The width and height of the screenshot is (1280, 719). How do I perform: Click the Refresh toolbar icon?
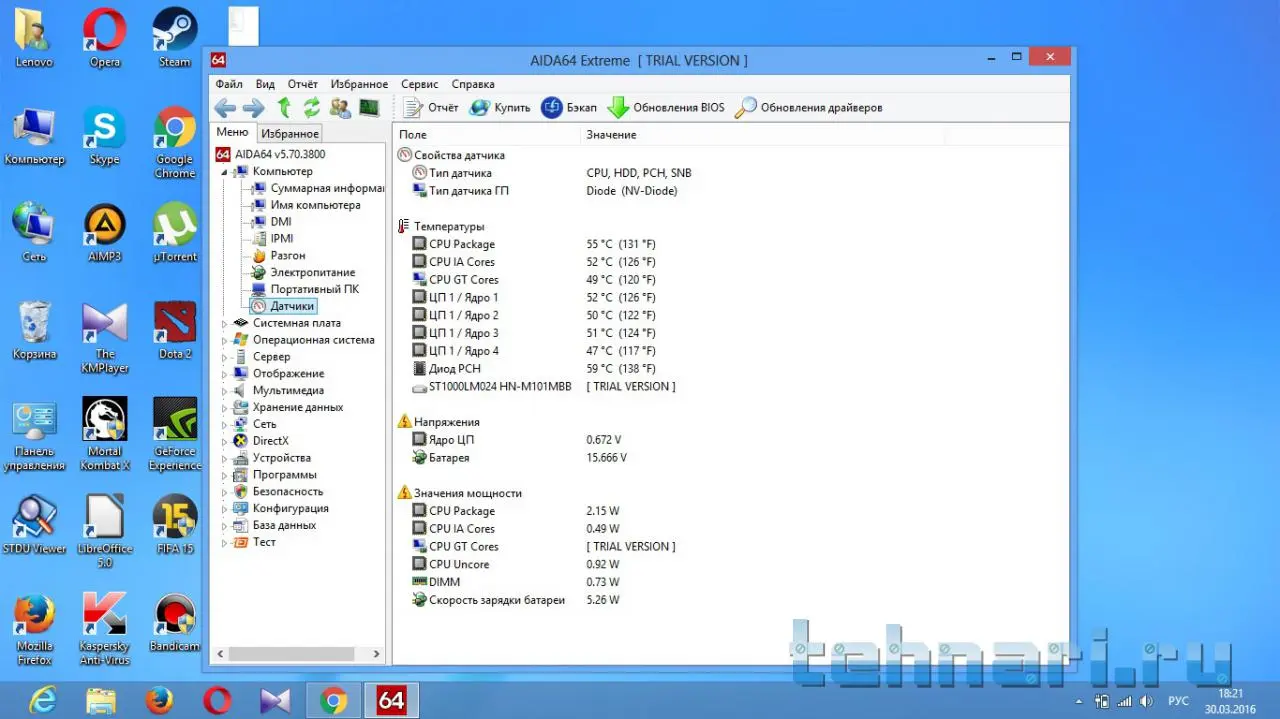pos(312,108)
